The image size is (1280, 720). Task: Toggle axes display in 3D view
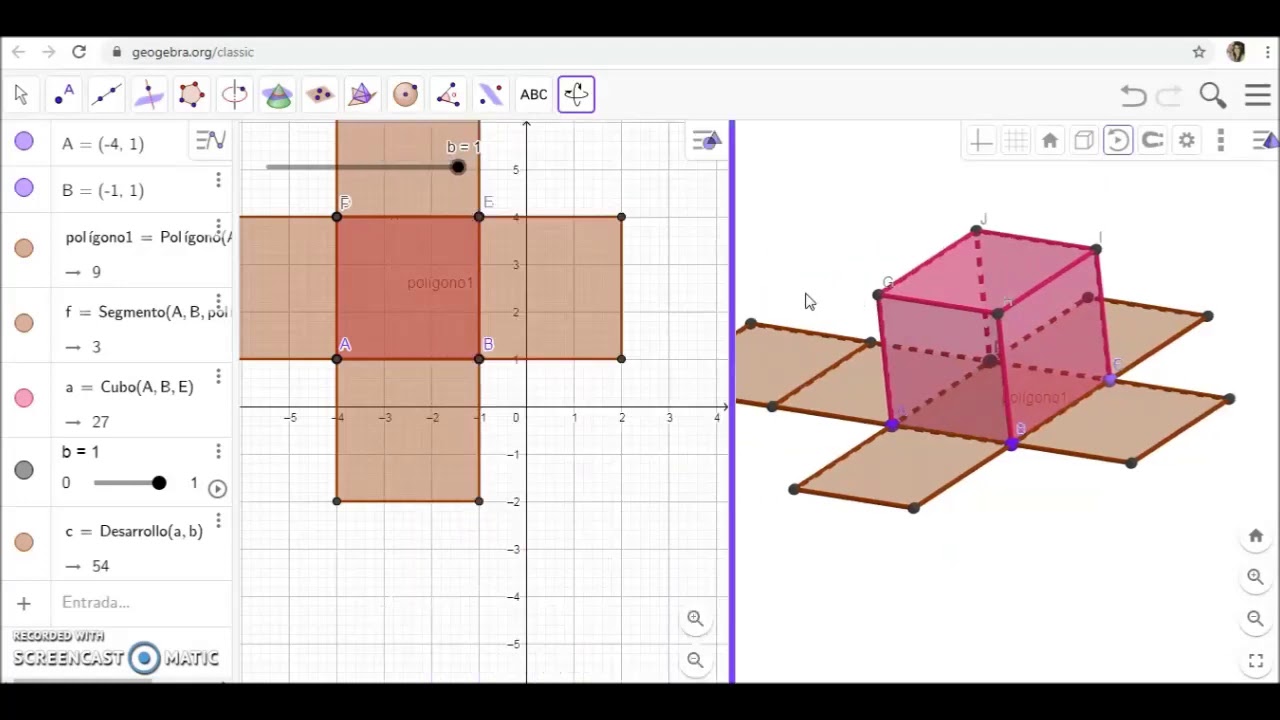[981, 141]
